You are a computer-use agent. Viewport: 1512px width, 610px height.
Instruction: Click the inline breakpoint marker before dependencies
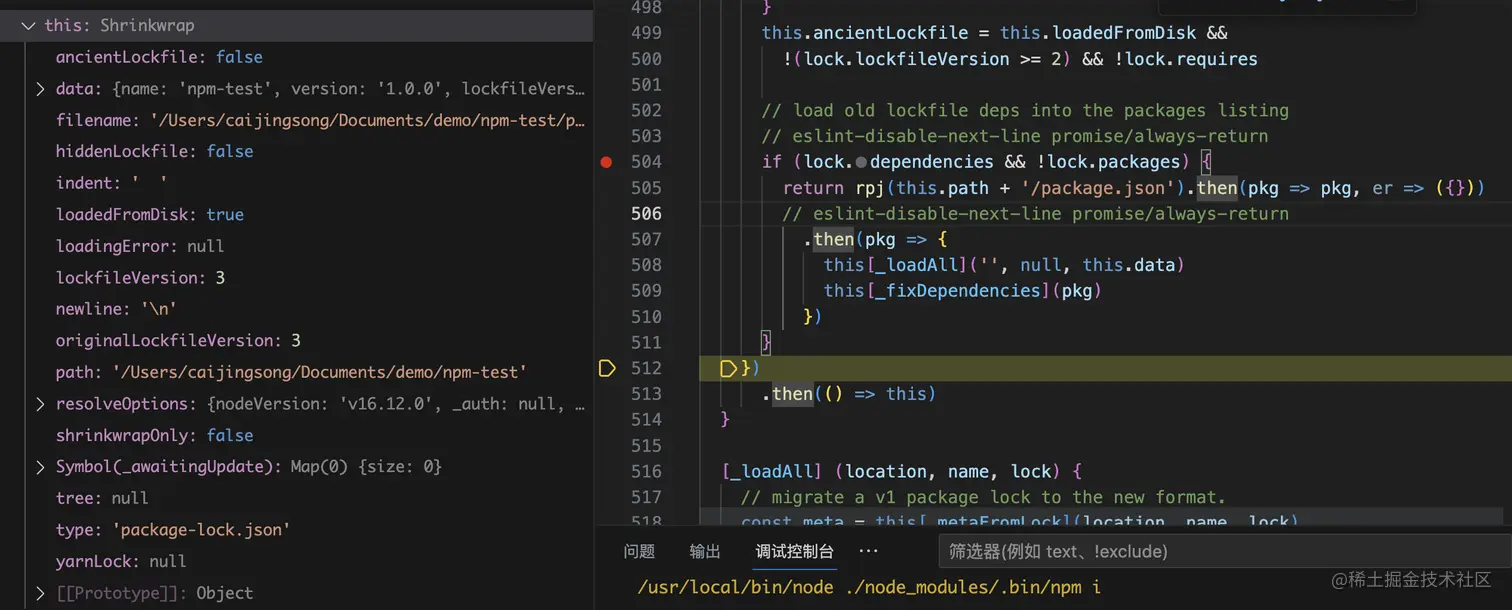861,162
